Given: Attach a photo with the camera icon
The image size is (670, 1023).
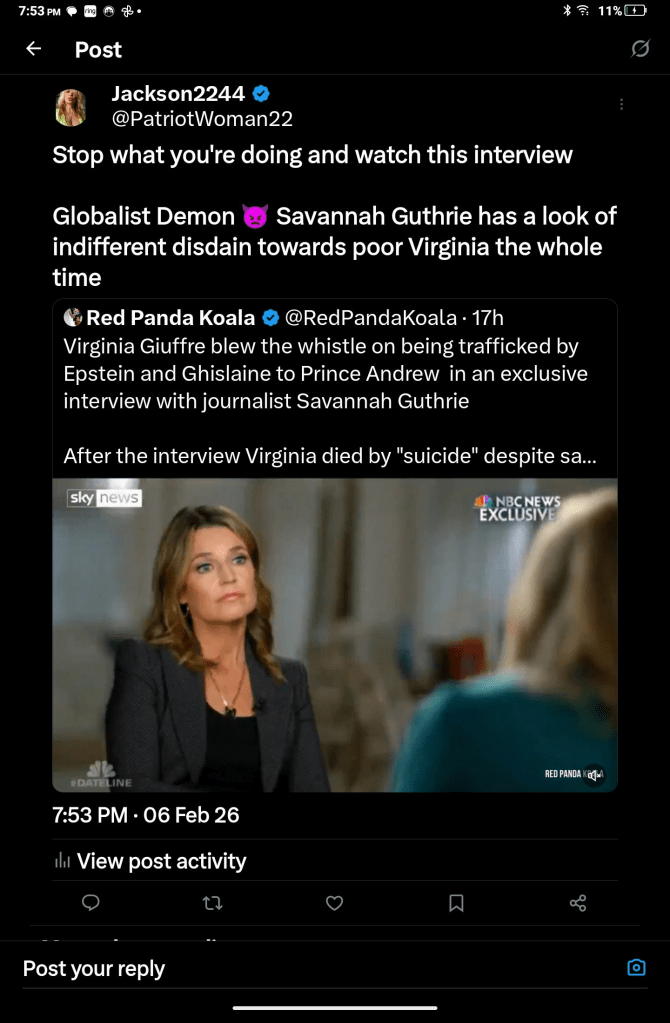Looking at the screenshot, I should click(x=636, y=968).
